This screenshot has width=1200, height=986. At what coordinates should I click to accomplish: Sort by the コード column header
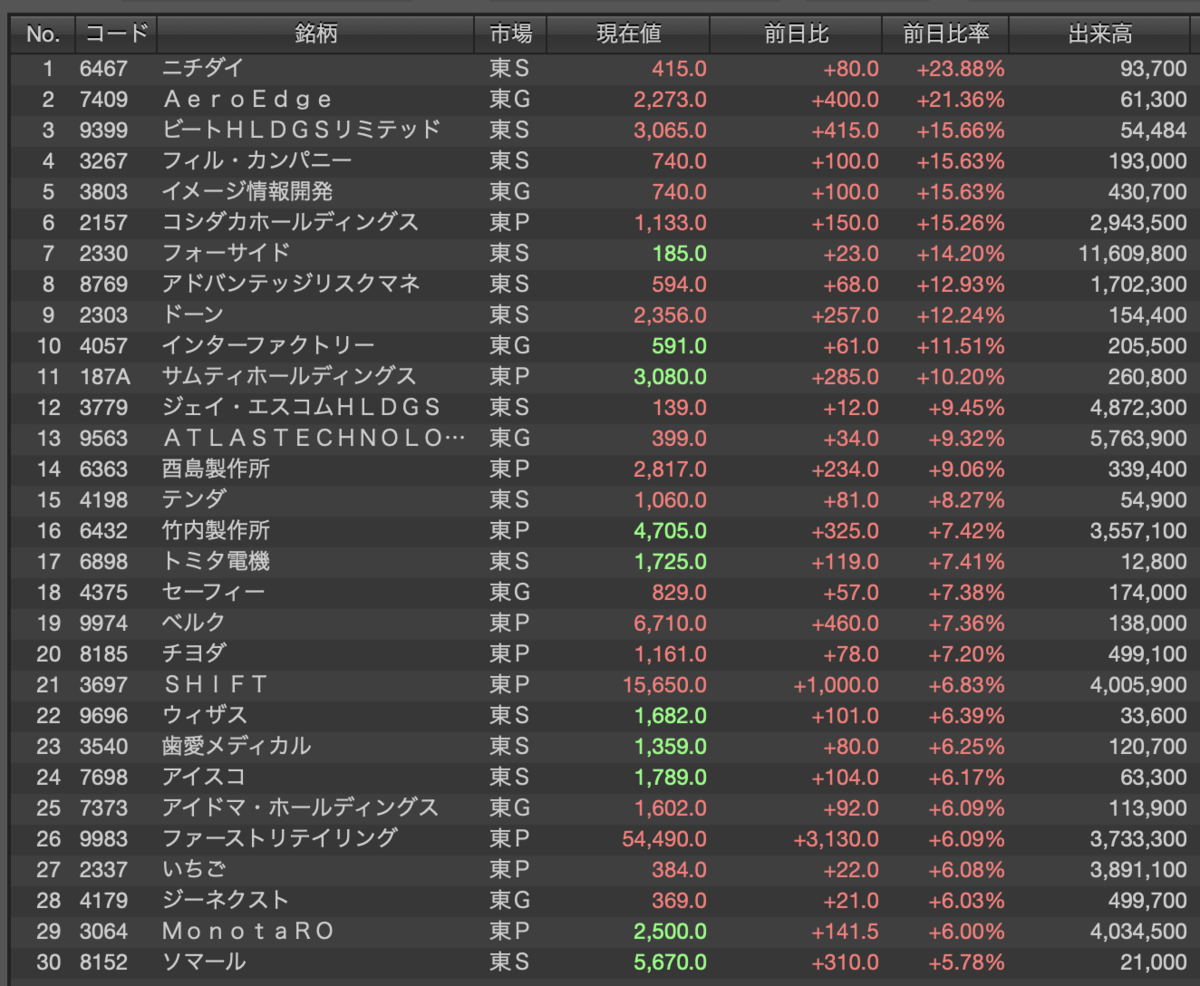116,34
